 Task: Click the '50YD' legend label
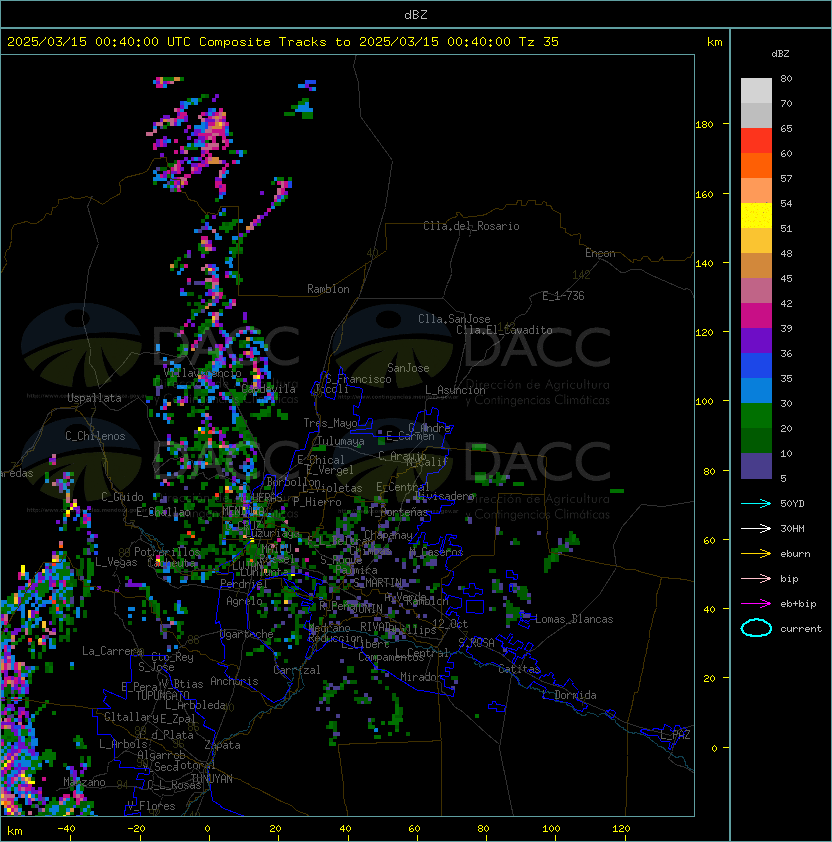[792, 503]
